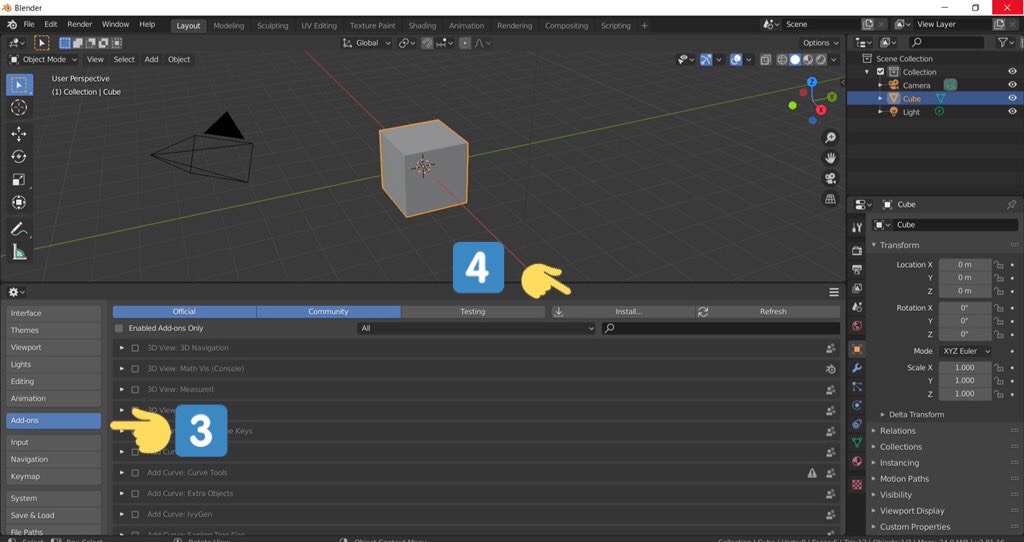This screenshot has height=542, width=1024.
Task: Open the XYZ Euler rotation mode dropdown
Action: tap(965, 351)
